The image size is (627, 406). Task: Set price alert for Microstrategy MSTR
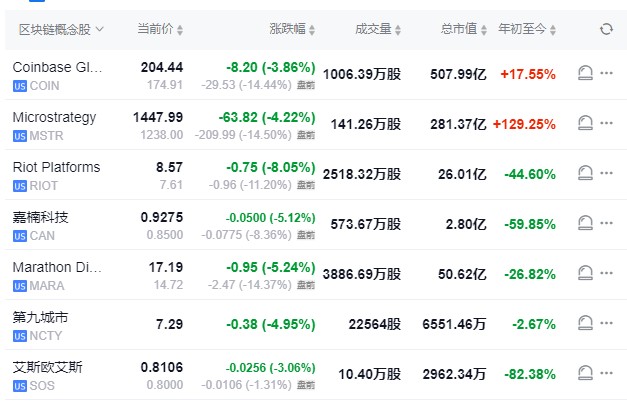[585, 123]
